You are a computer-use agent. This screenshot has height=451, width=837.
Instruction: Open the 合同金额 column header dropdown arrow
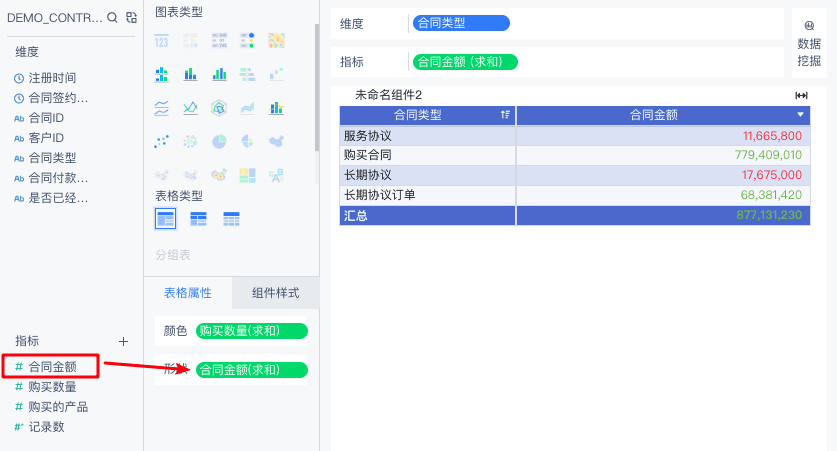(x=800, y=115)
